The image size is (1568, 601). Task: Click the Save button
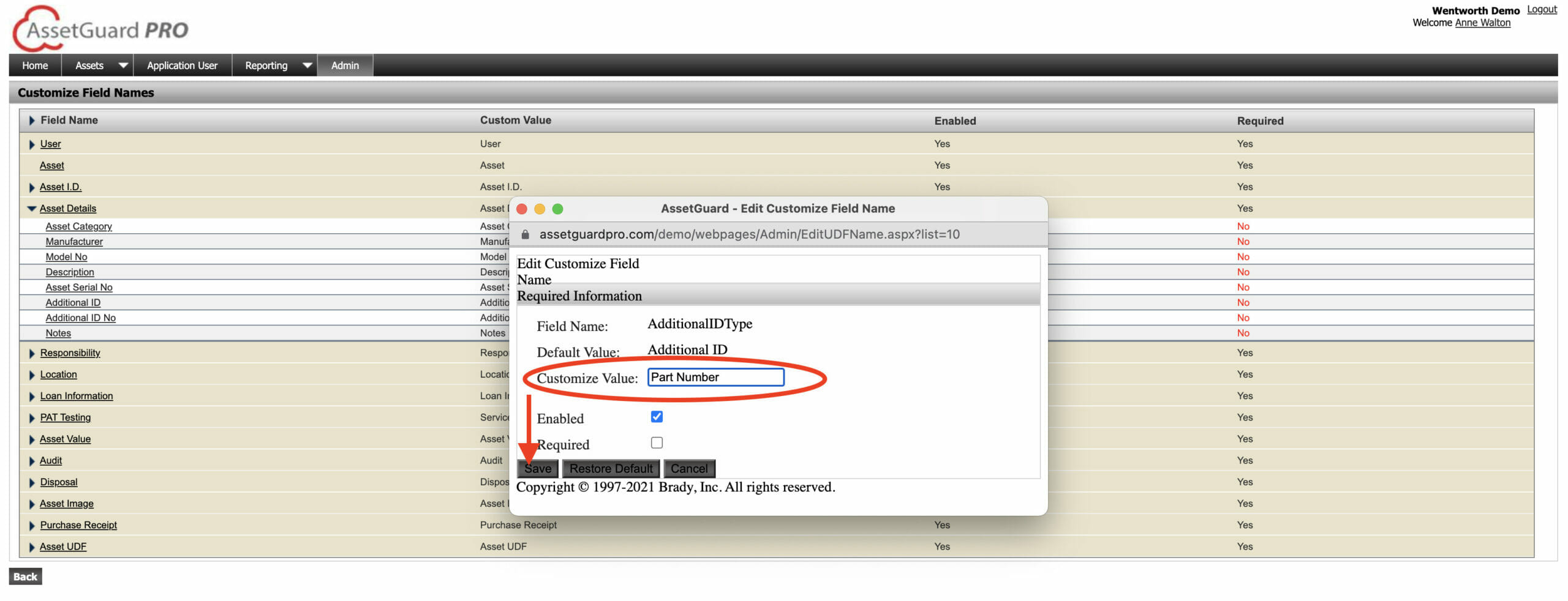pyautogui.click(x=538, y=469)
